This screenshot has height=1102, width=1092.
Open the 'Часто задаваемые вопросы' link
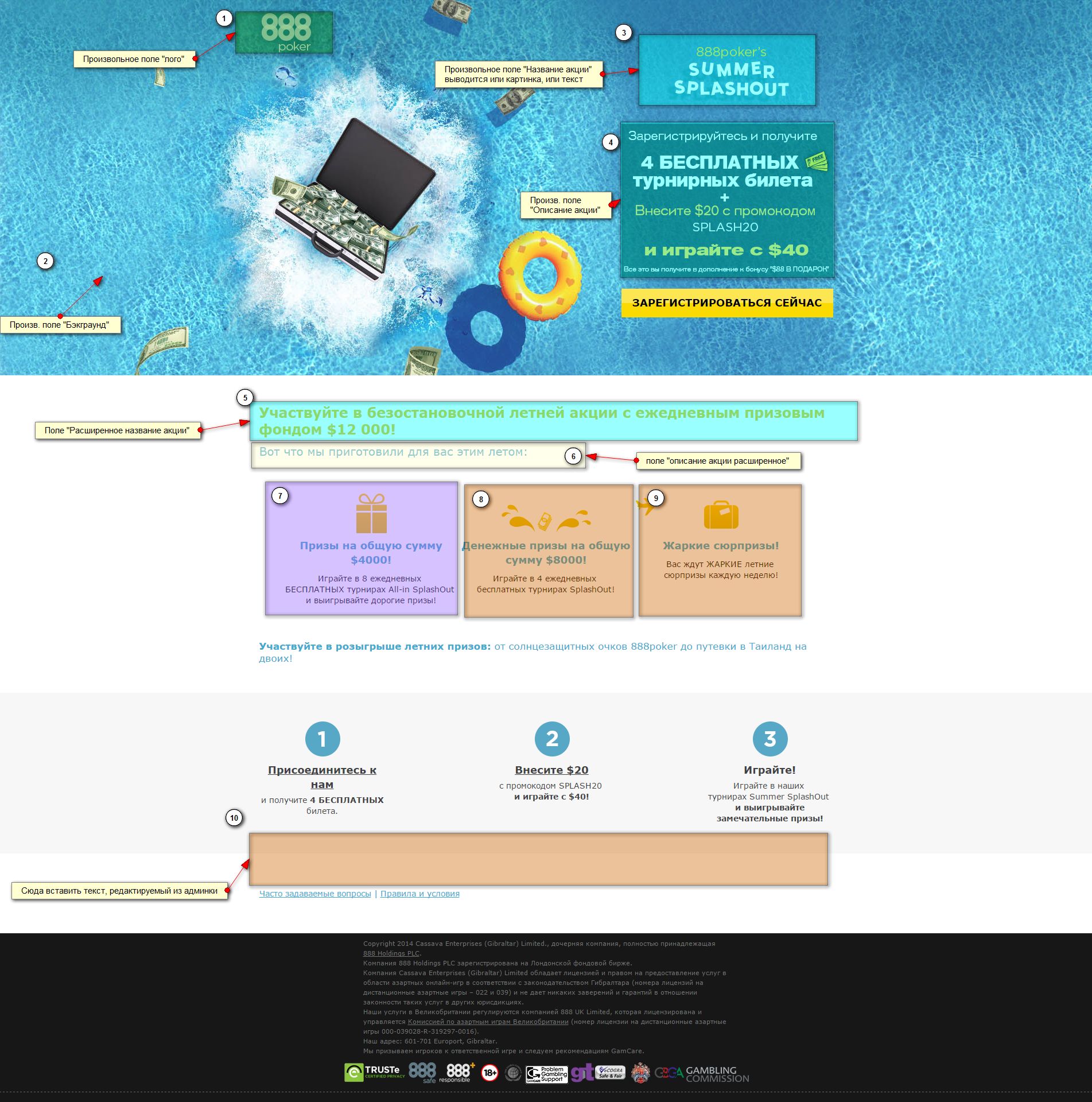[315, 894]
